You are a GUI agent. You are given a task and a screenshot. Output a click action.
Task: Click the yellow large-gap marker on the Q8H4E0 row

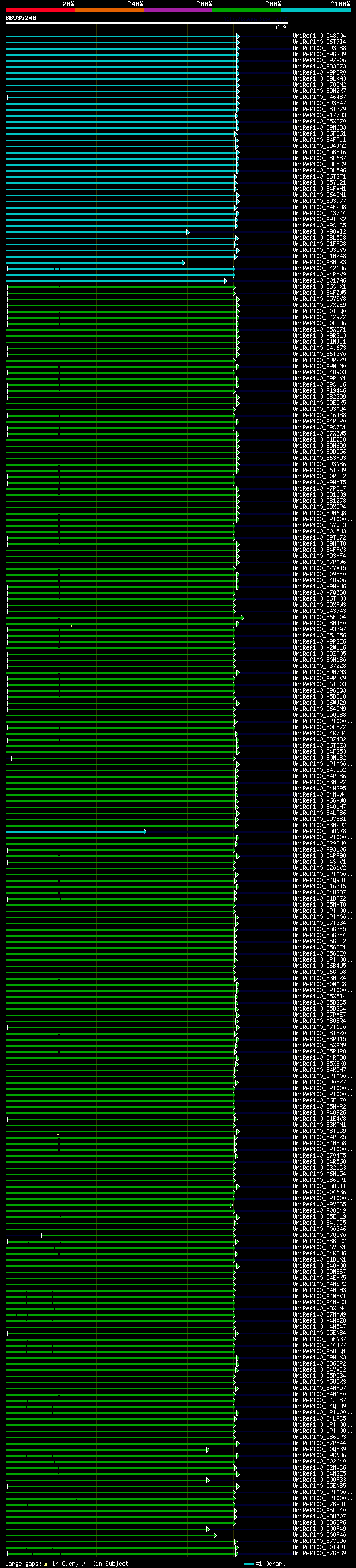tap(71, 625)
